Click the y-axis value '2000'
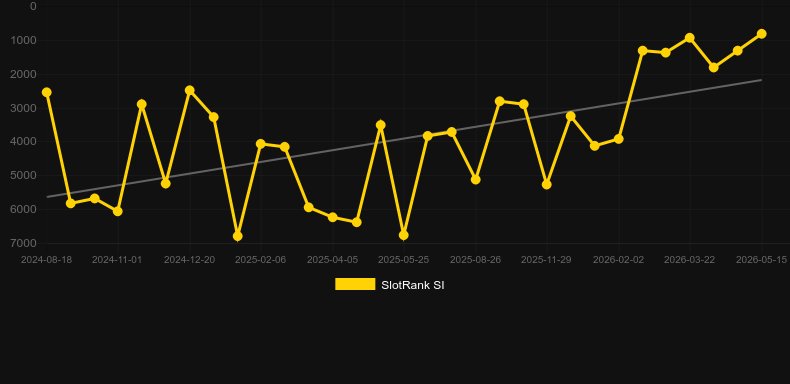790x384 pixels. [23, 74]
